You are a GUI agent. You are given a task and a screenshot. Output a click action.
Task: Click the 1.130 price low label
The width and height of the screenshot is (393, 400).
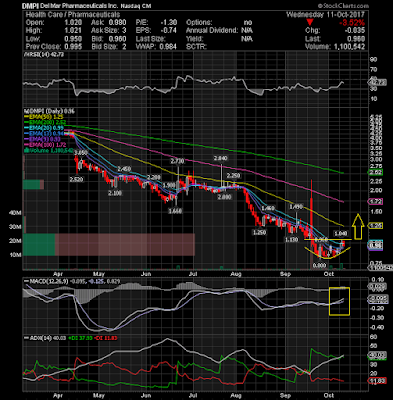point(291,240)
